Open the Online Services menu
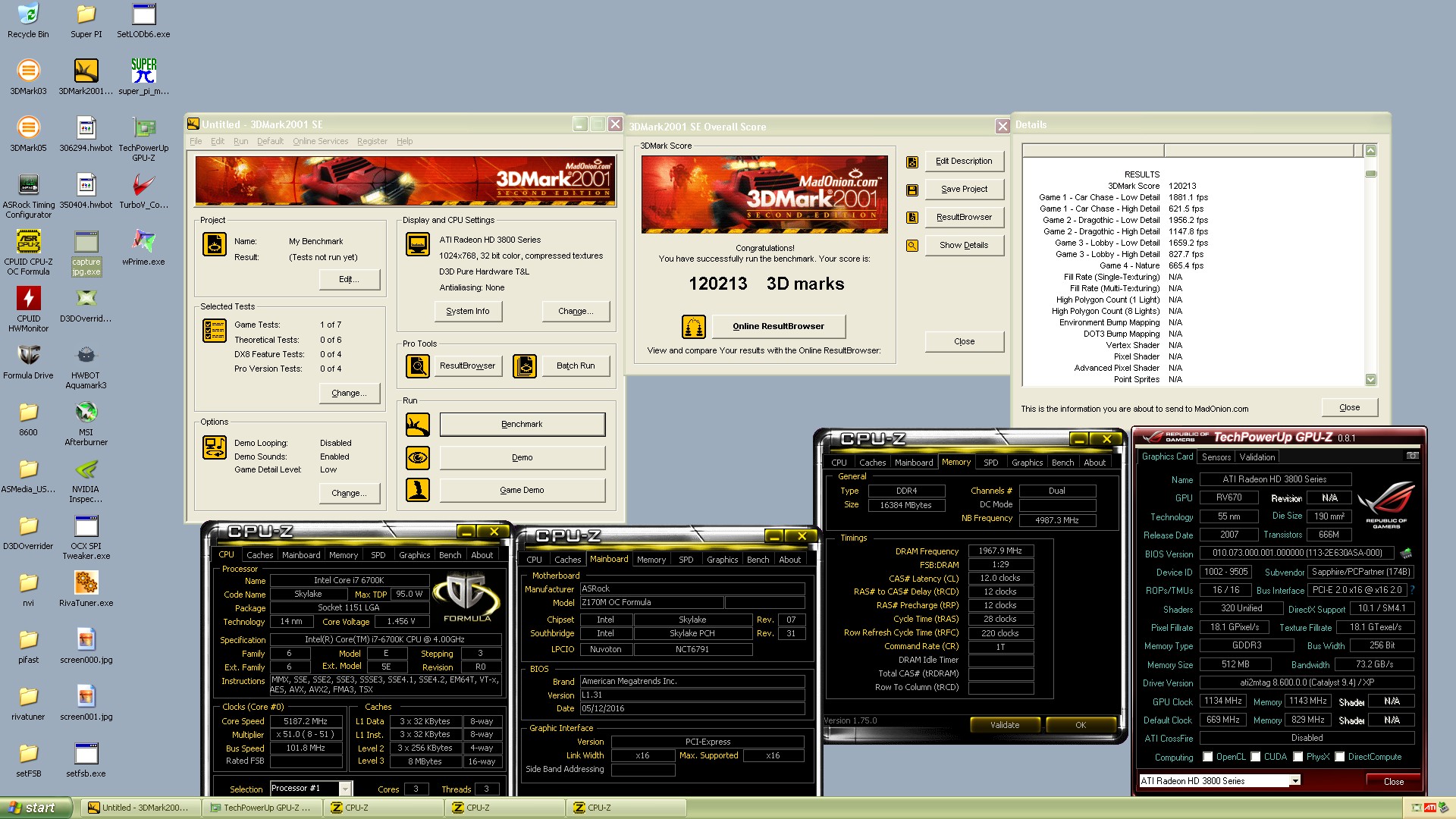 click(320, 141)
